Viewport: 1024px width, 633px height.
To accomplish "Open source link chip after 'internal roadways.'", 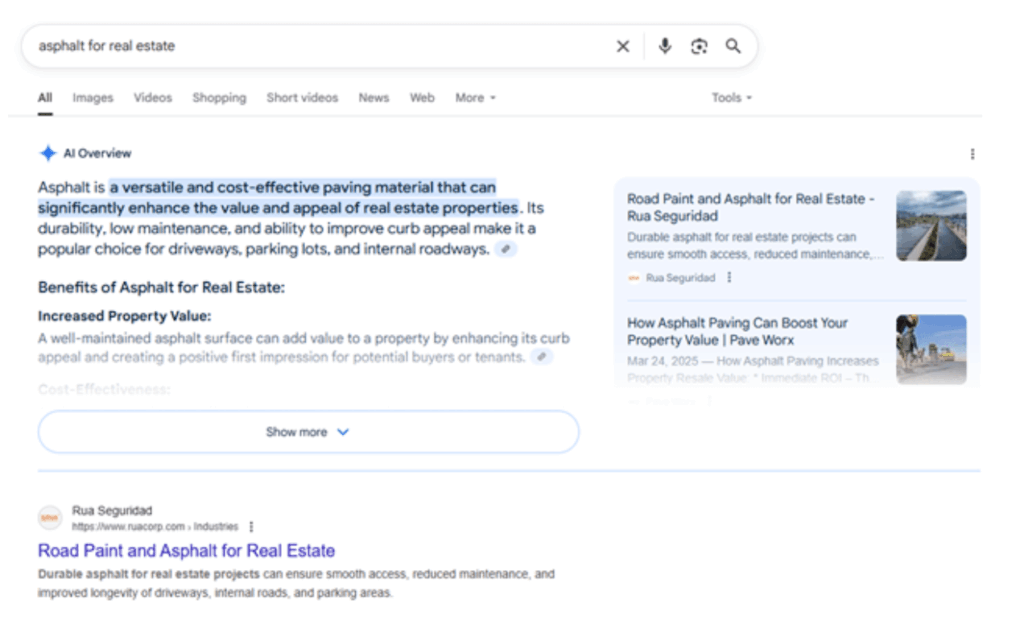I will click(x=505, y=249).
